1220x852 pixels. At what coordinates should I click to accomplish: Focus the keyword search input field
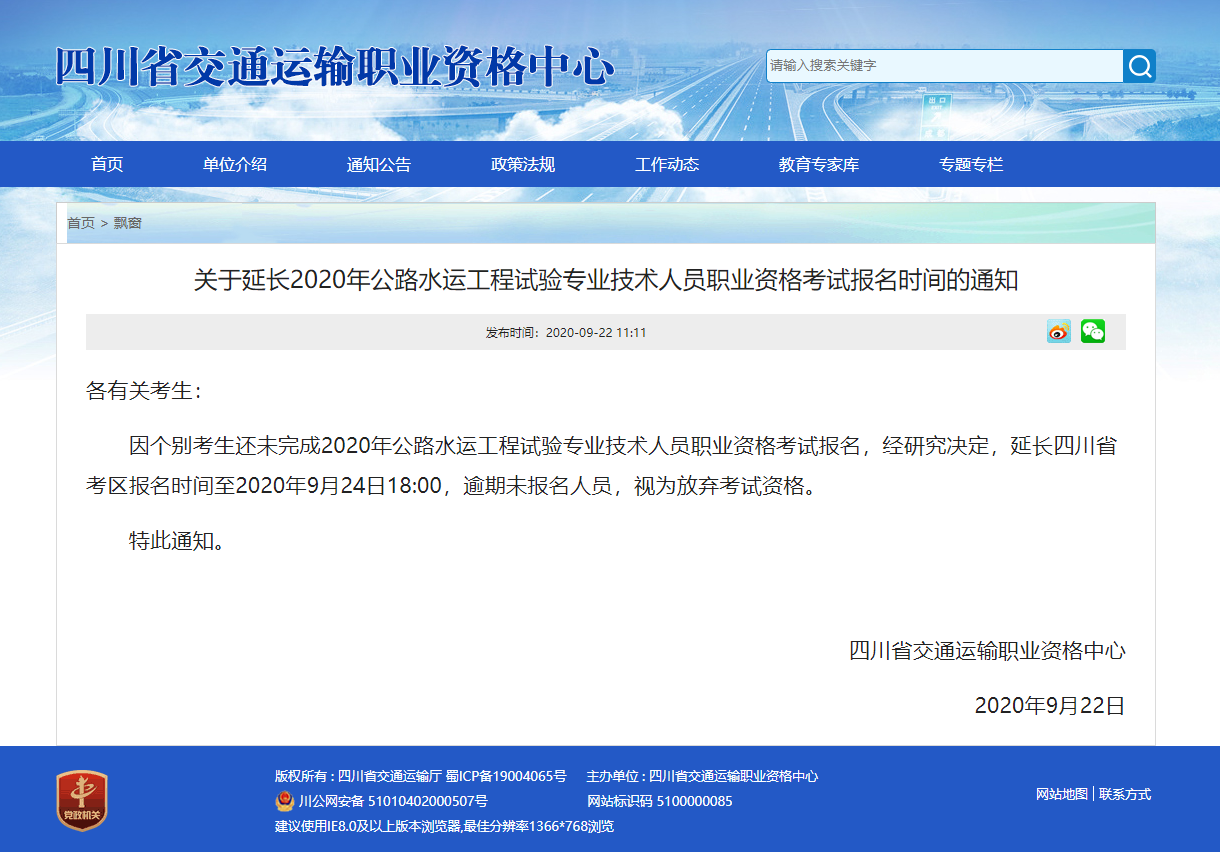coord(943,66)
